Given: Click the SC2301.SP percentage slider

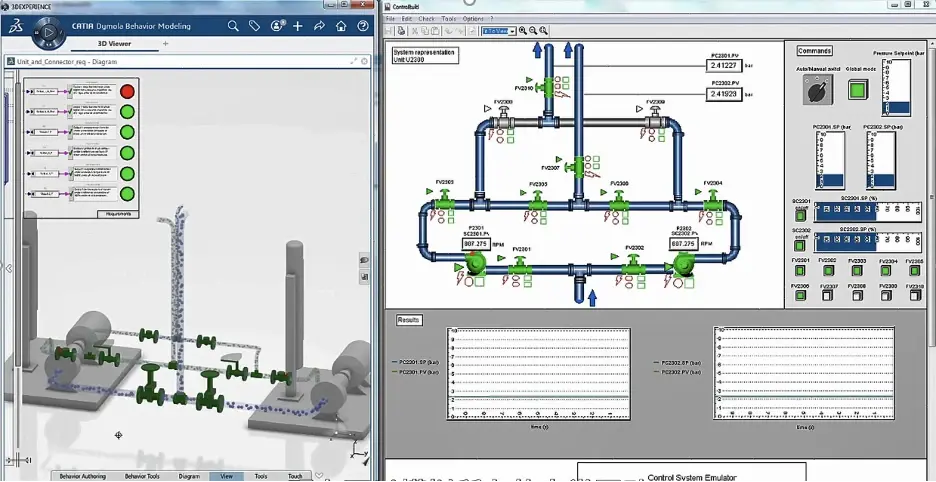Looking at the screenshot, I should [x=868, y=211].
